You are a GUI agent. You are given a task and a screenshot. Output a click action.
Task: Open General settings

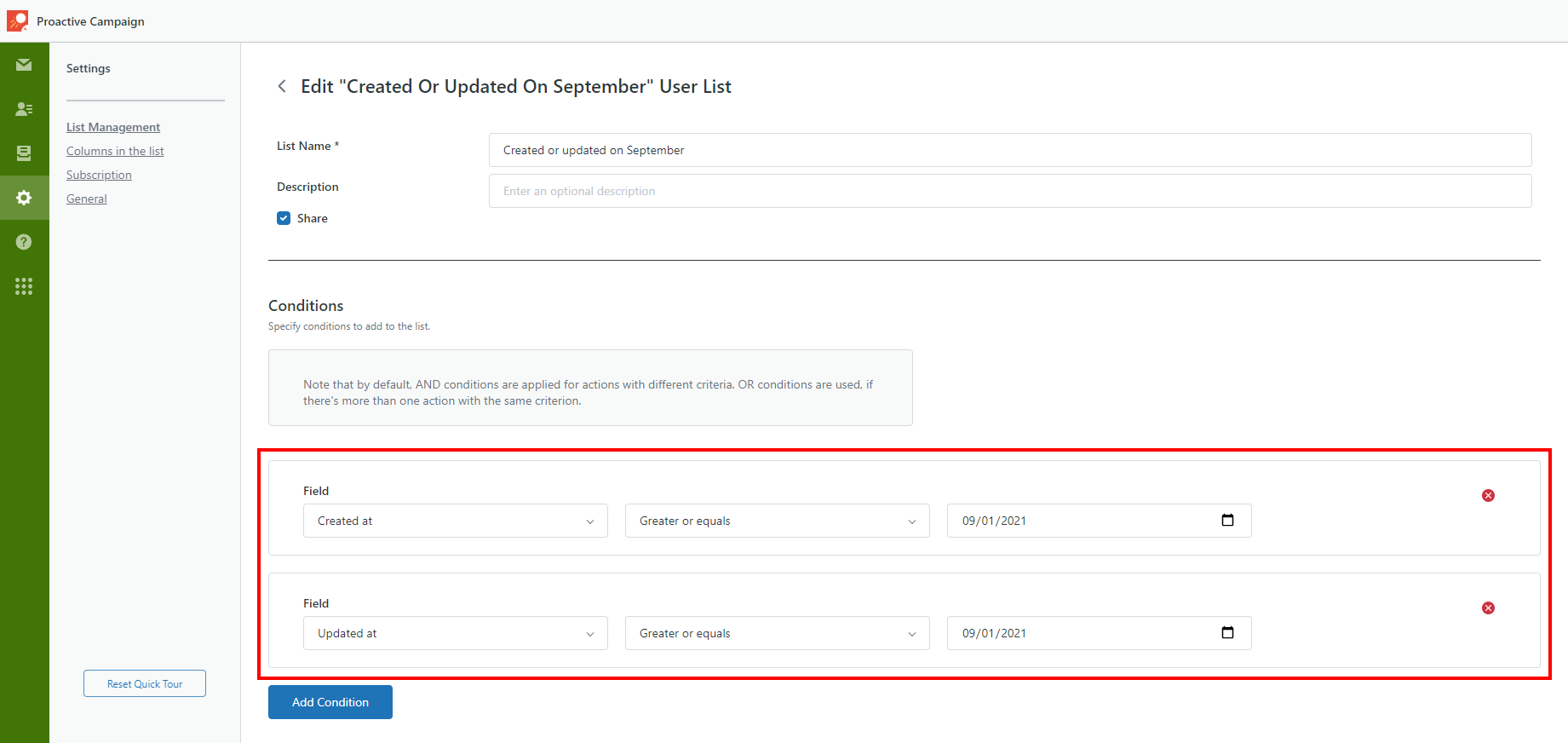click(87, 199)
